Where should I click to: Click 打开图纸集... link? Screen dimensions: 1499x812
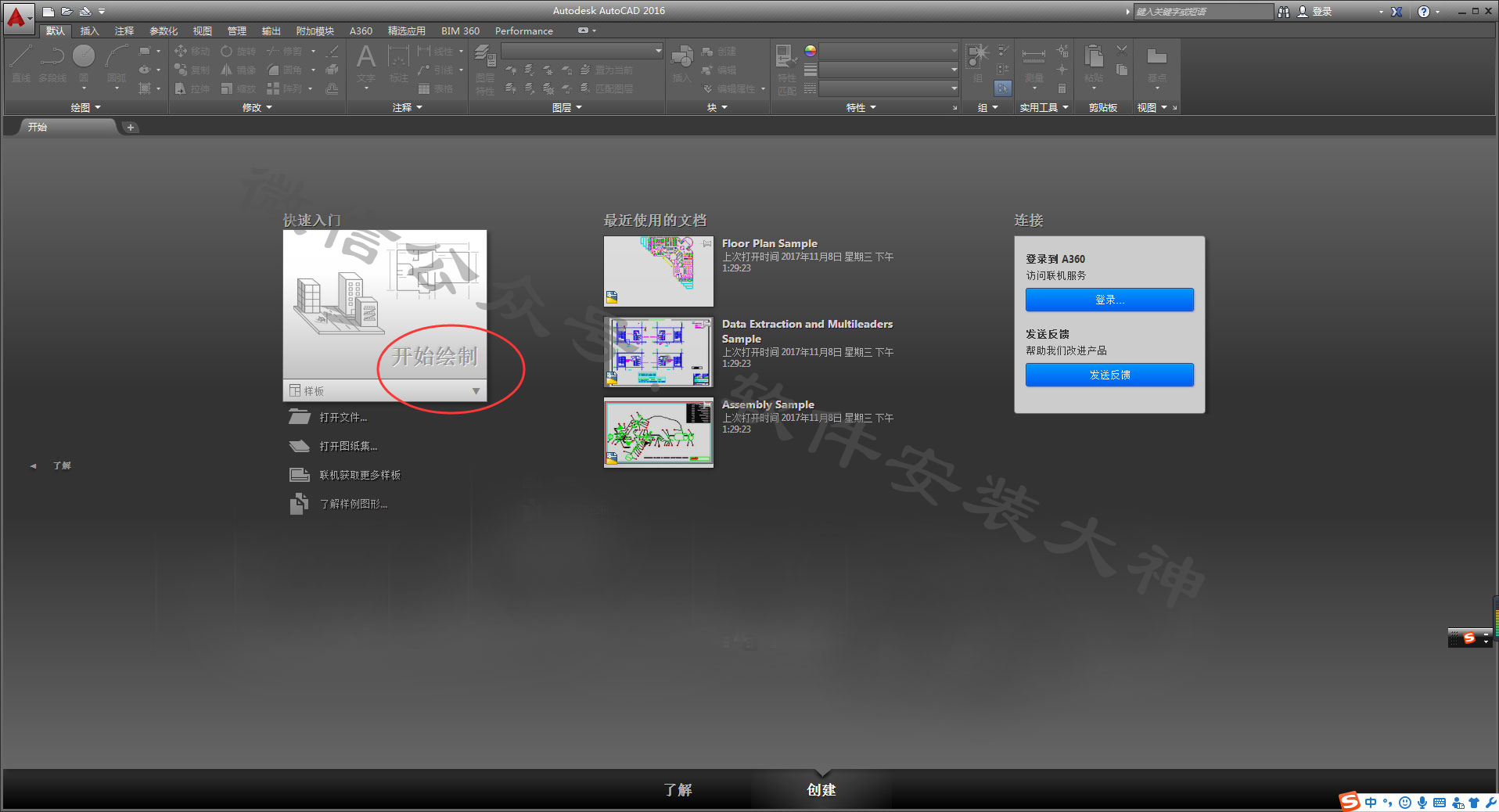tap(348, 447)
